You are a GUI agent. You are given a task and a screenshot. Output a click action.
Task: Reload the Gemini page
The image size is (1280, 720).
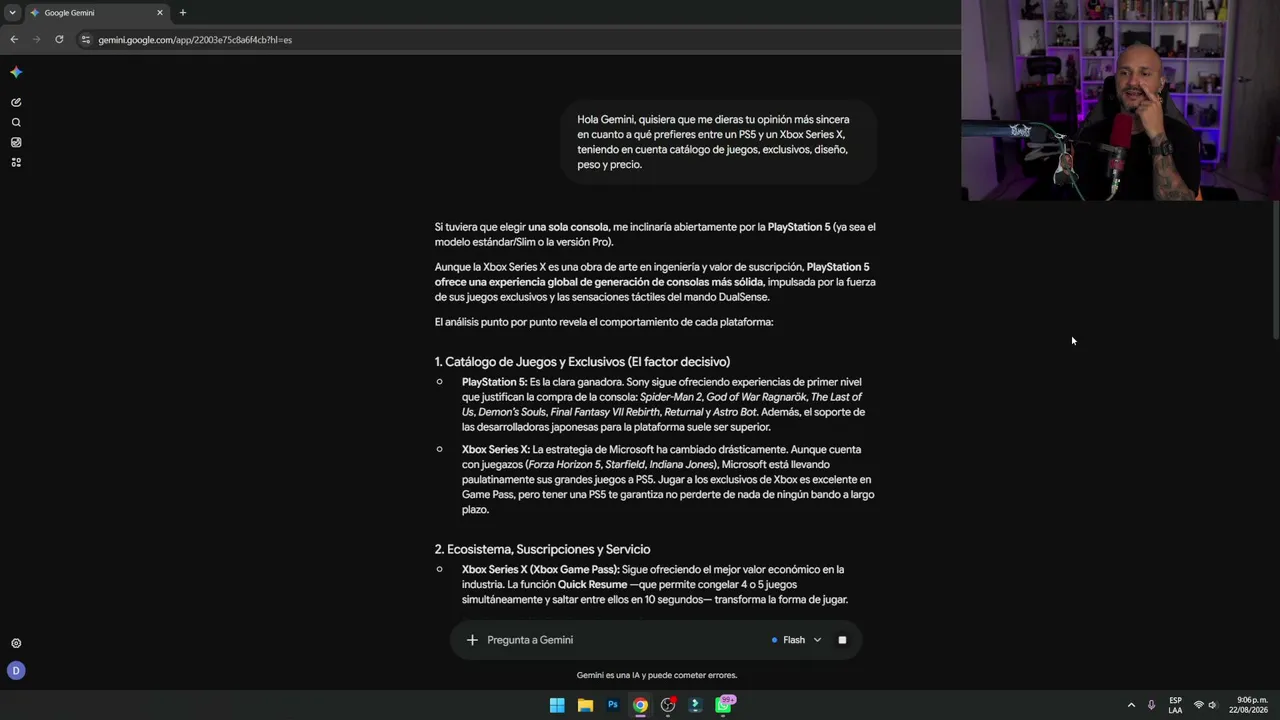click(59, 40)
